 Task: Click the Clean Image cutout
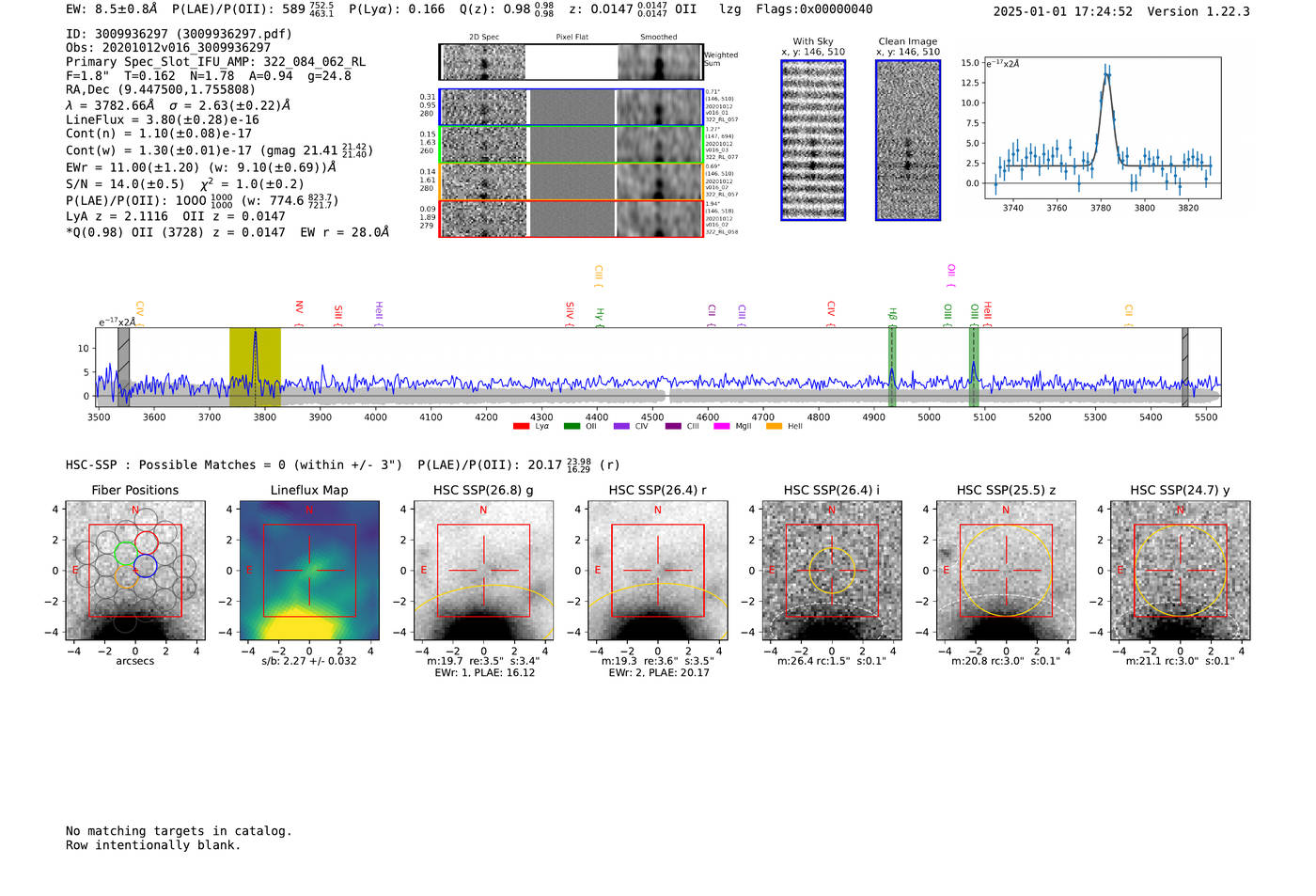[908, 140]
